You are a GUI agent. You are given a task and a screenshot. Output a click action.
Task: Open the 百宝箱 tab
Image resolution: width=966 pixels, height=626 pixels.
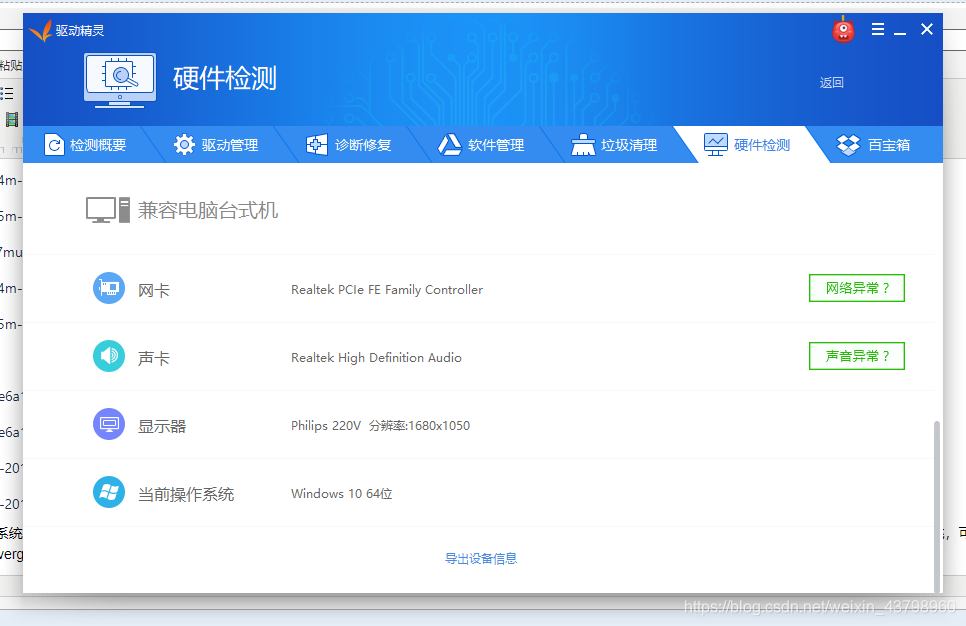pyautogui.click(x=875, y=145)
